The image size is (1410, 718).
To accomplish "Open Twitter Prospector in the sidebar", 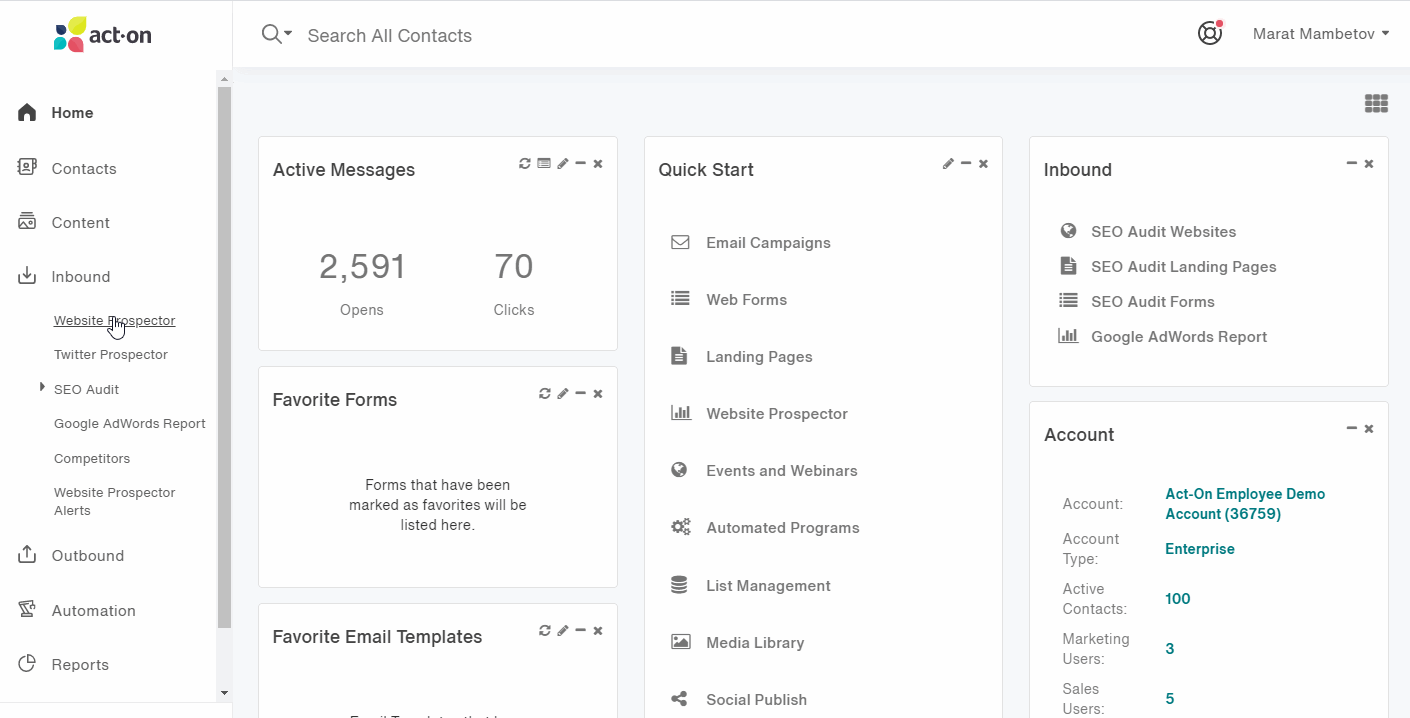I will click(x=111, y=355).
